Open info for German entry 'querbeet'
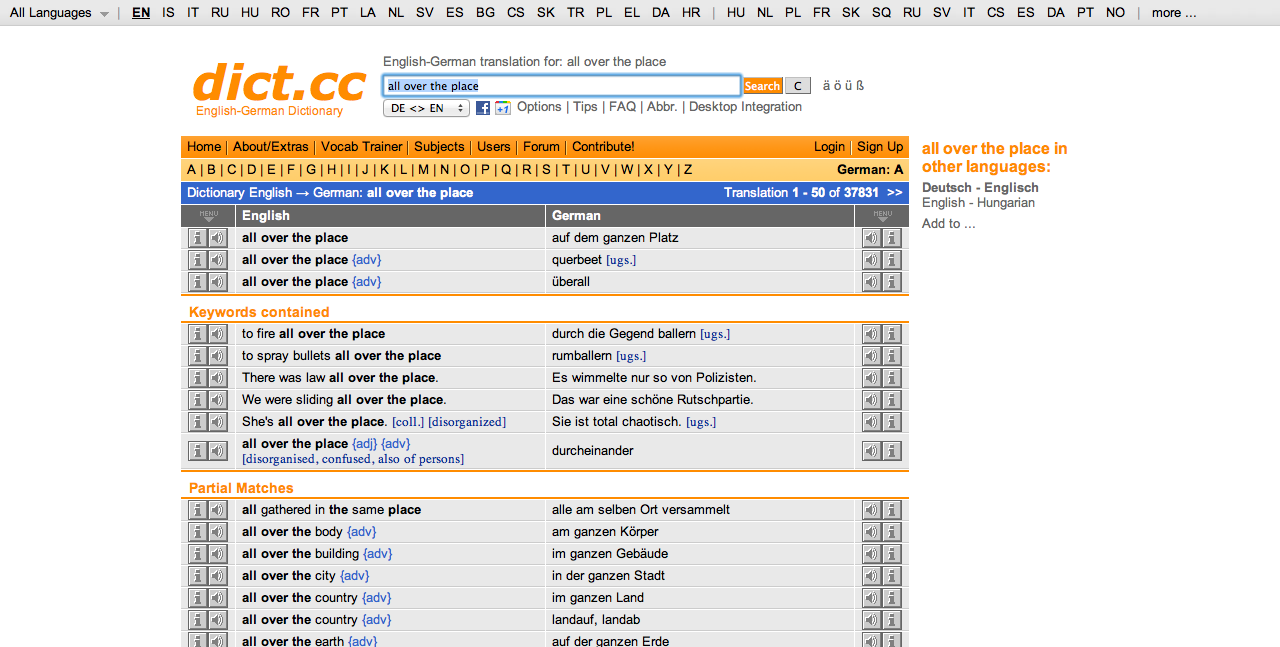The height and width of the screenshot is (647, 1280). 892,260
